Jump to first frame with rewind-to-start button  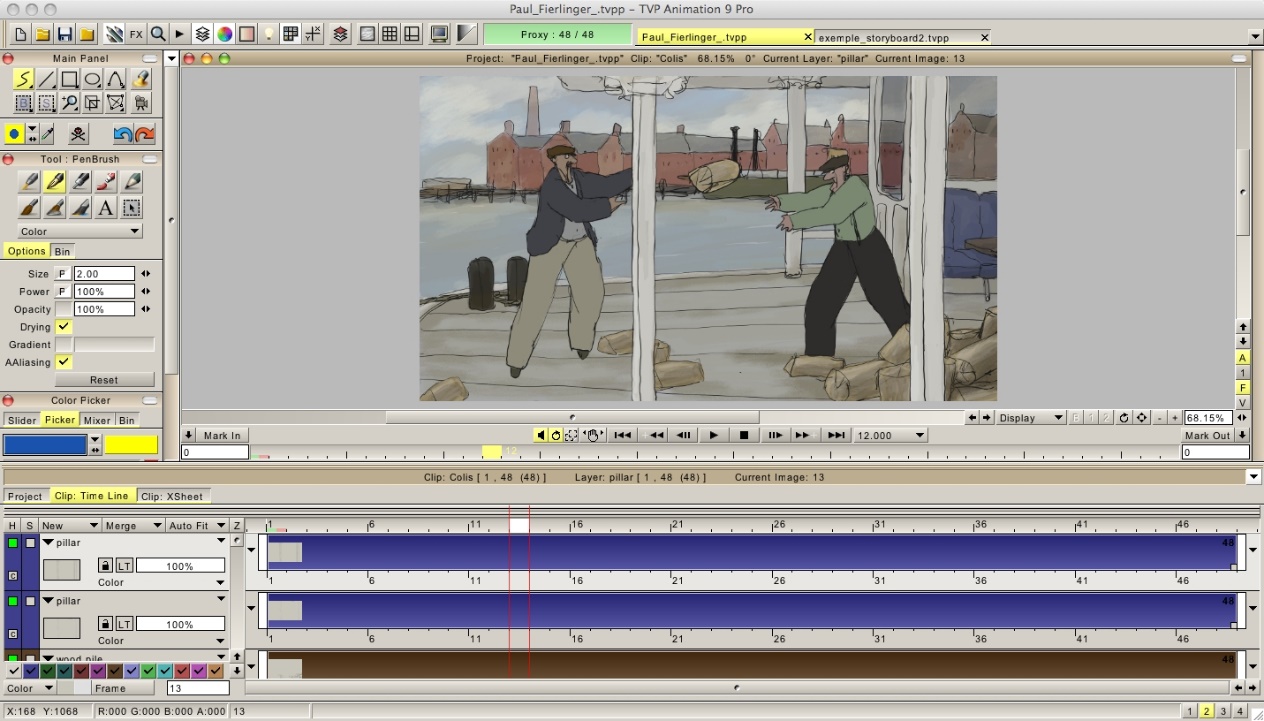click(x=622, y=435)
